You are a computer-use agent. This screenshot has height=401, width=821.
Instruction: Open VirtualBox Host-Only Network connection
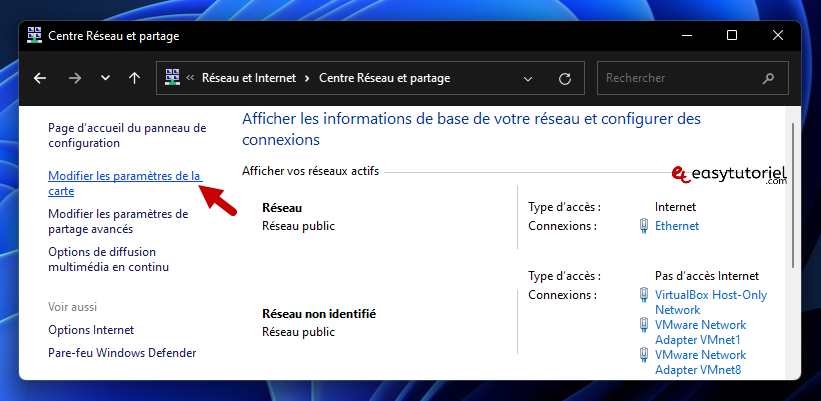(711, 302)
